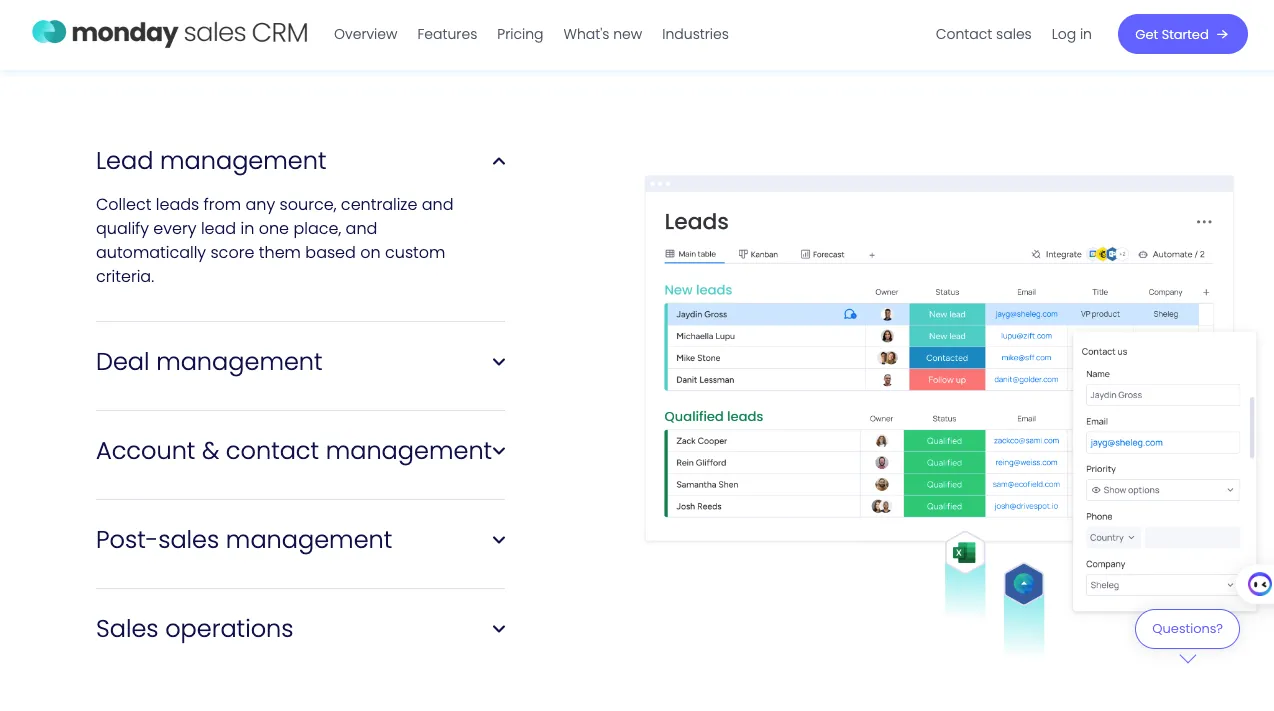Click the Sheleg company cell in table
The width and height of the screenshot is (1274, 711).
[x=1166, y=314]
